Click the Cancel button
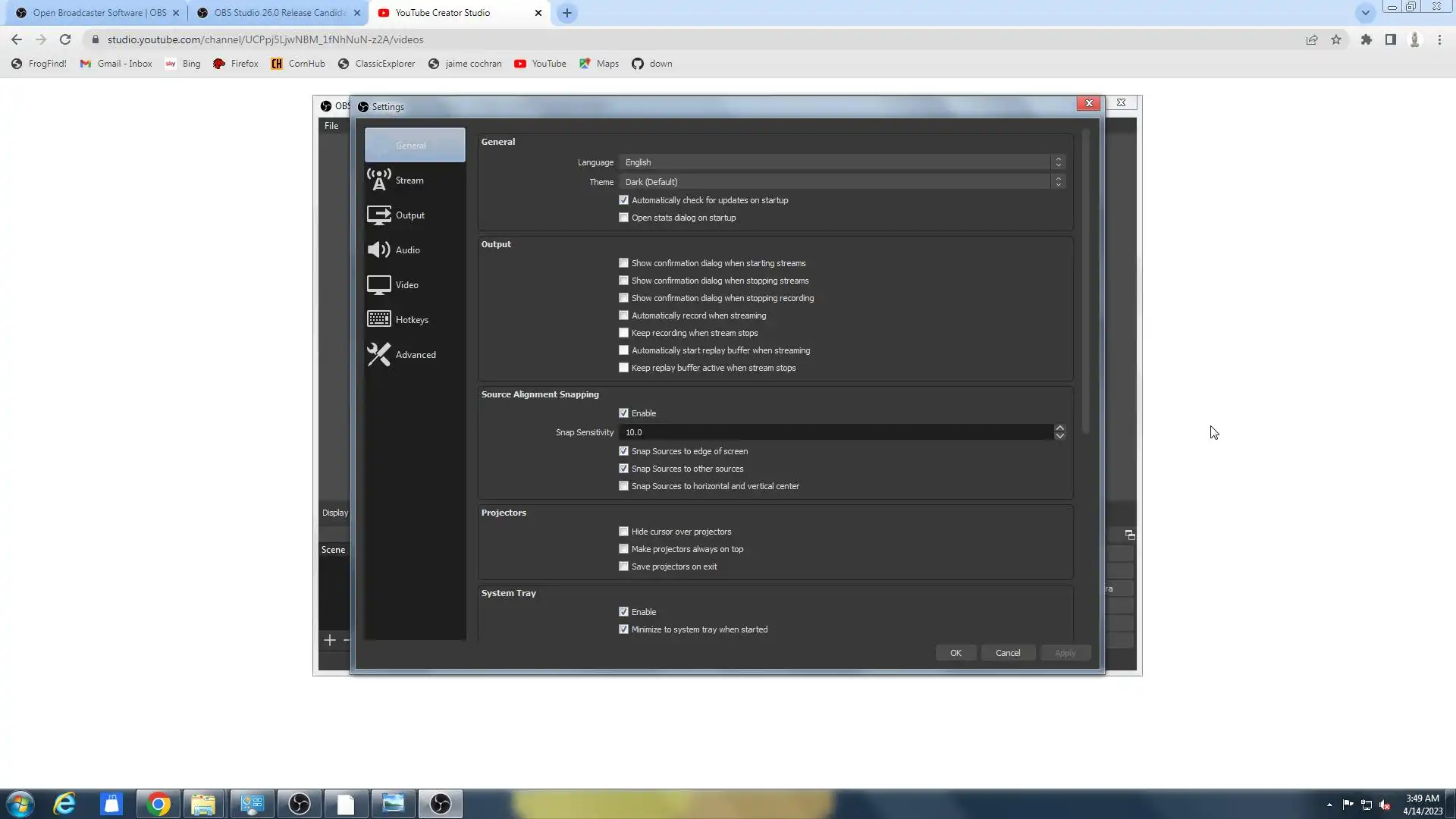1456x819 pixels. [1008, 653]
